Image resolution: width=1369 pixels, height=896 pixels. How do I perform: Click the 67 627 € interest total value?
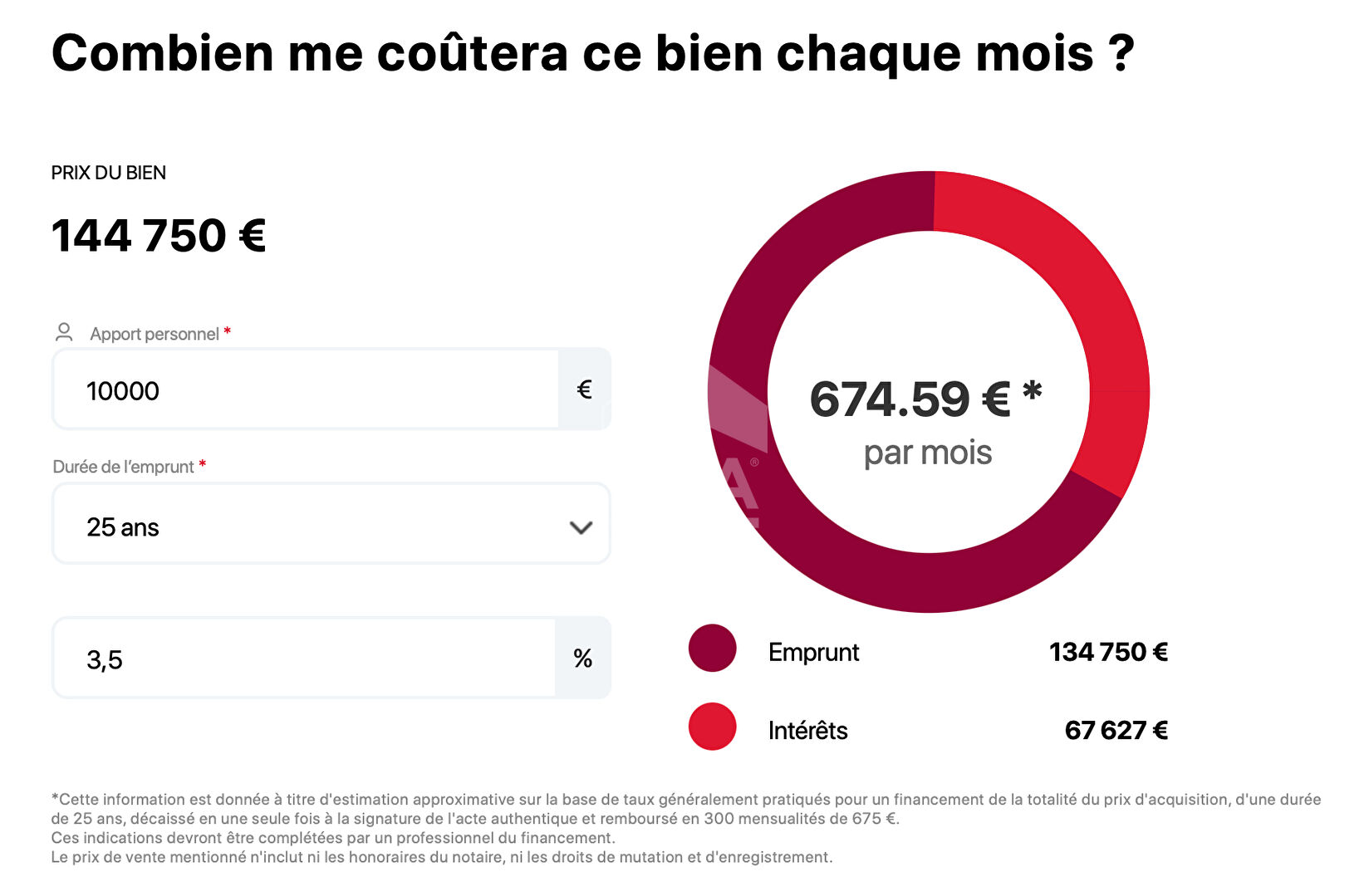pyautogui.click(x=1116, y=731)
